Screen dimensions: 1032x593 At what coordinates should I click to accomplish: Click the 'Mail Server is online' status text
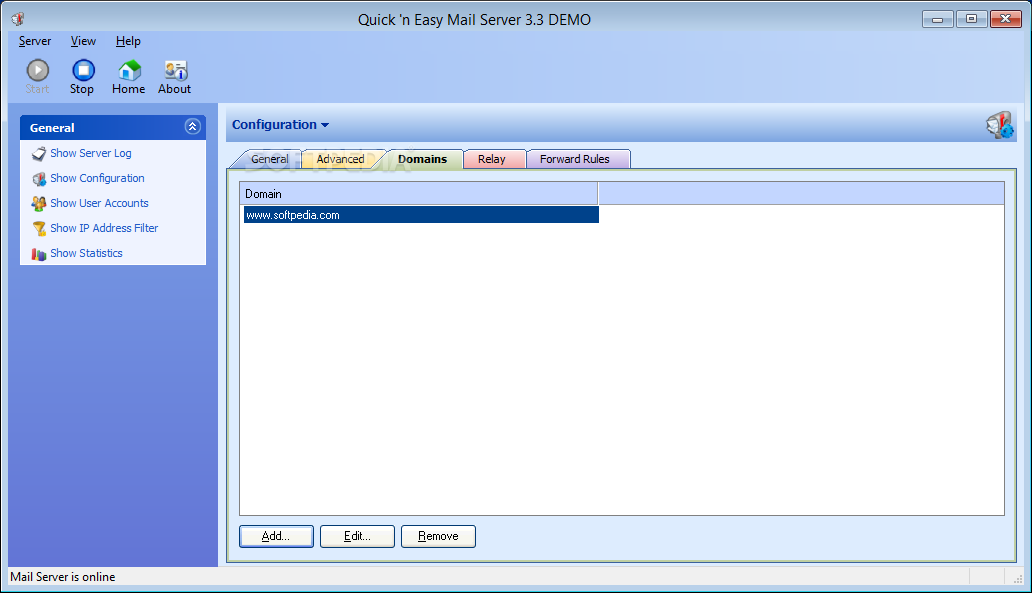pyautogui.click(x=63, y=577)
